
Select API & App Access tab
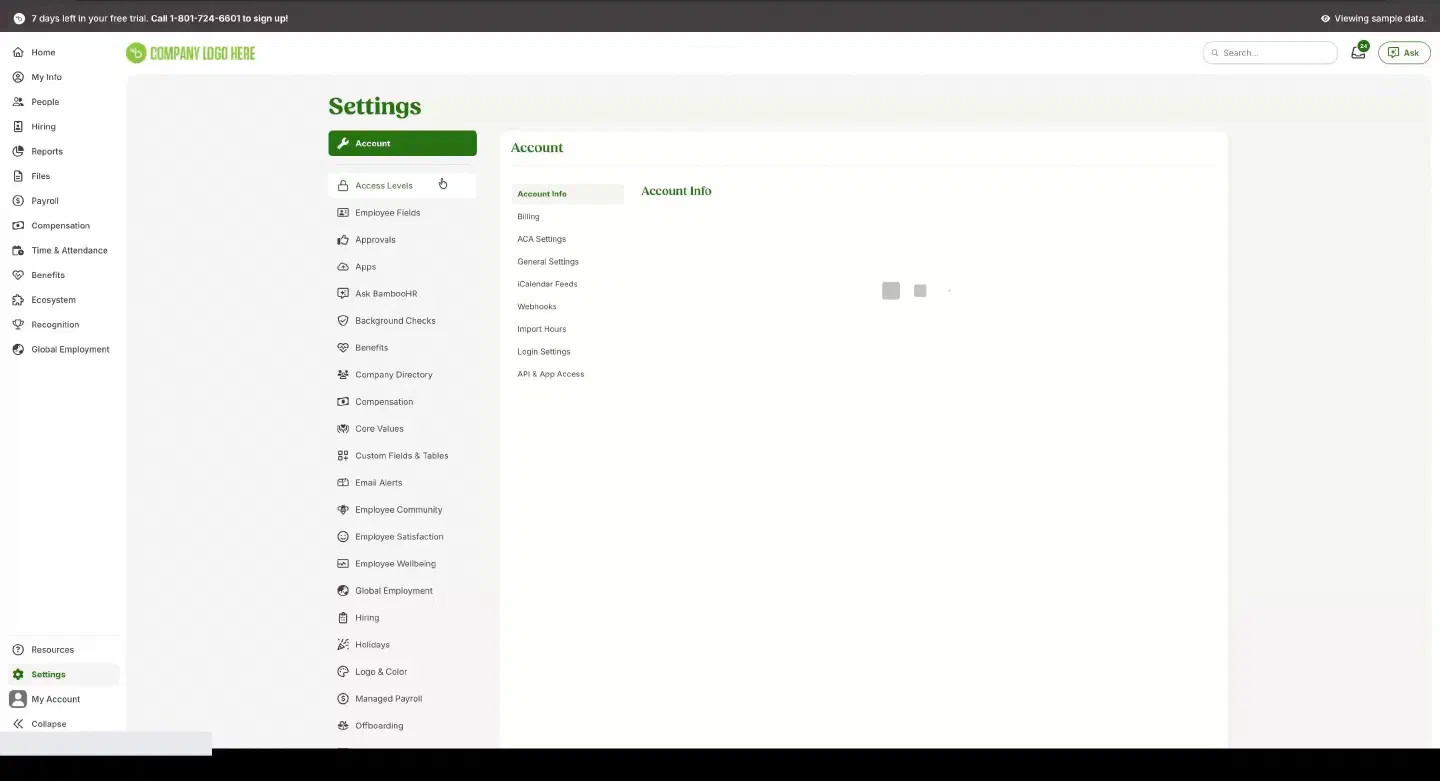coord(550,374)
